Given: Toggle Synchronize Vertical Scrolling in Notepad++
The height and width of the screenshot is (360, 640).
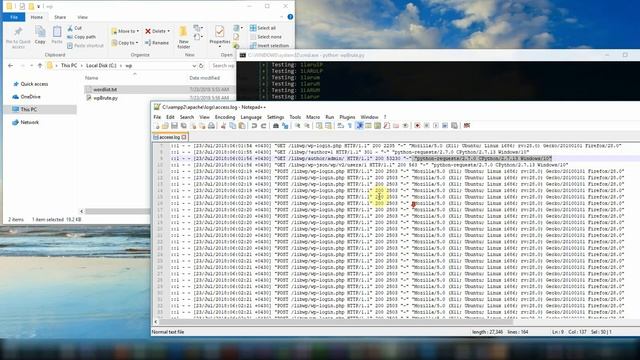Looking at the screenshot, I should tap(318, 126).
